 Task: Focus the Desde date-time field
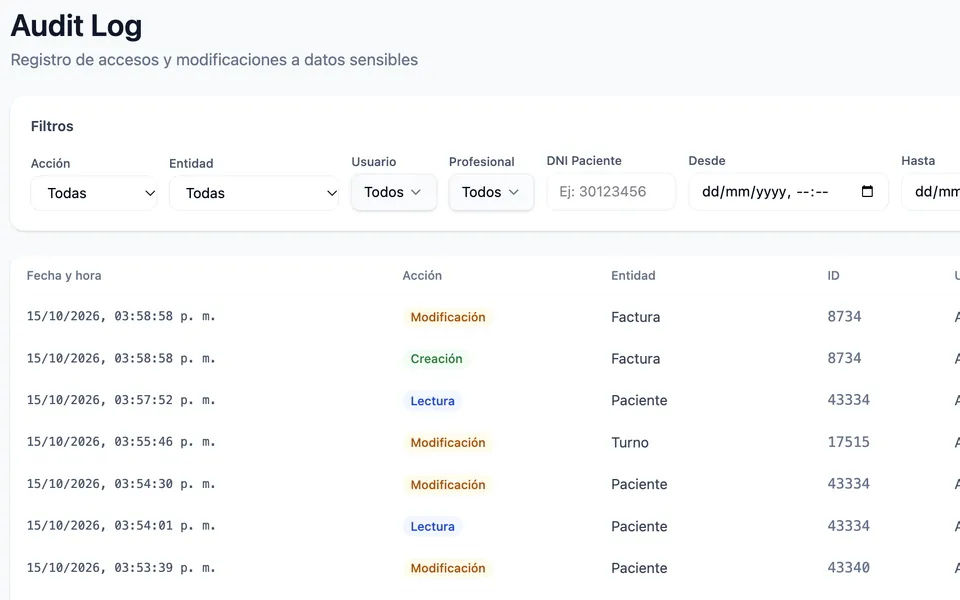[x=789, y=192]
